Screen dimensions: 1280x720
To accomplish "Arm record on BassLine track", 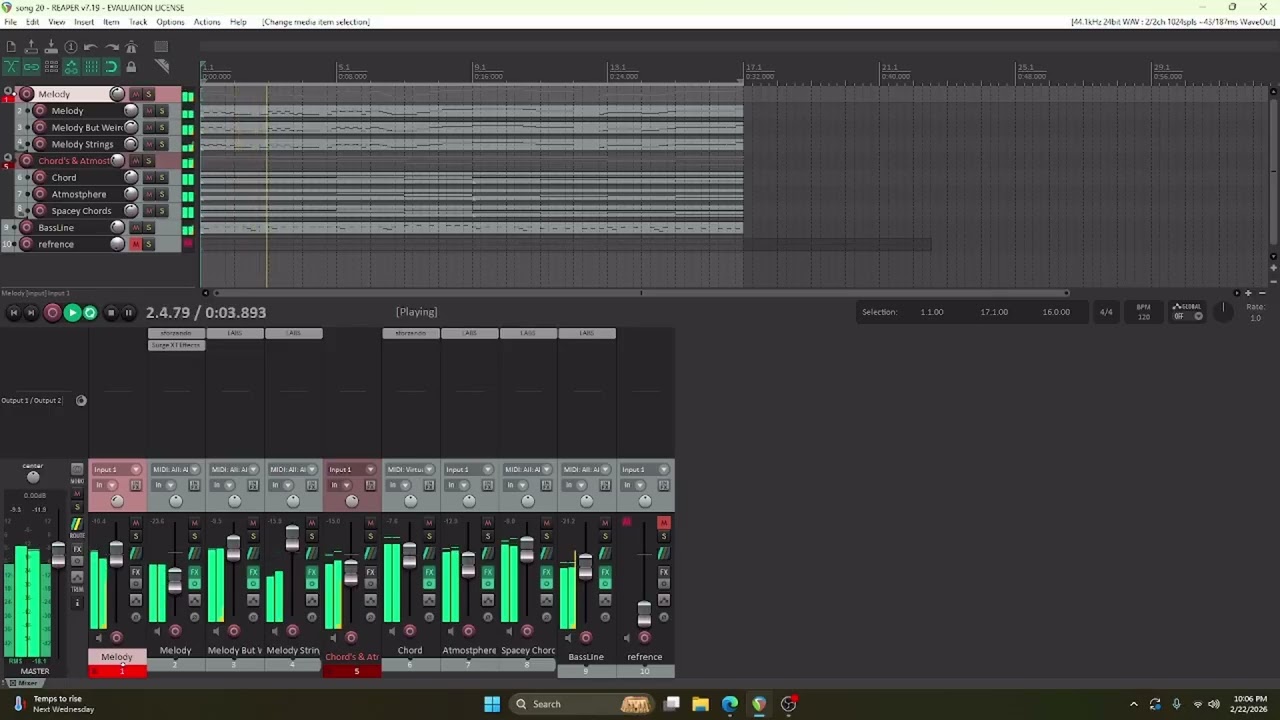I will [27, 227].
